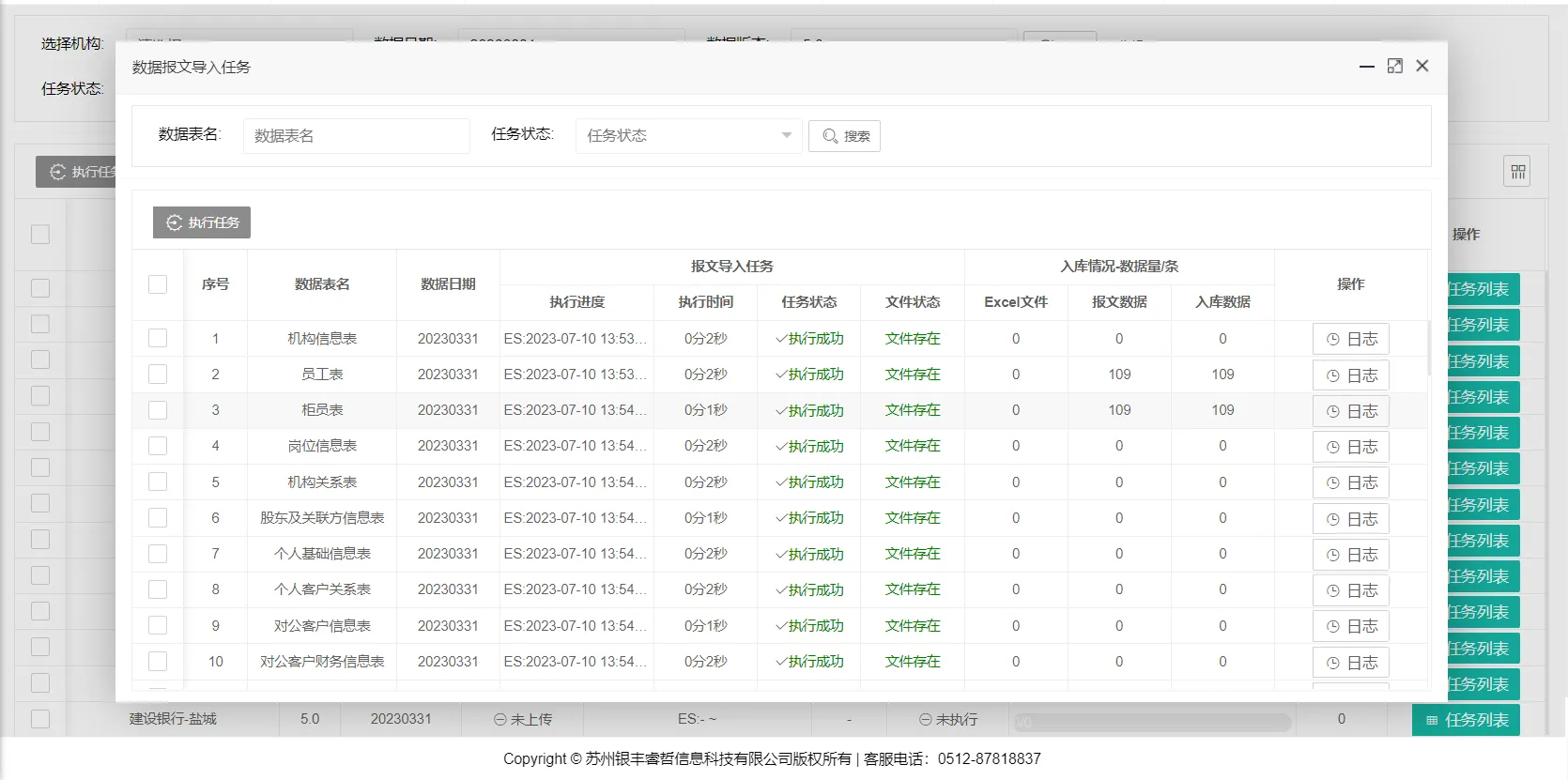Tick the checkbox for 员工表 row
Viewport: 1568px width, 780px height.
[158, 375]
